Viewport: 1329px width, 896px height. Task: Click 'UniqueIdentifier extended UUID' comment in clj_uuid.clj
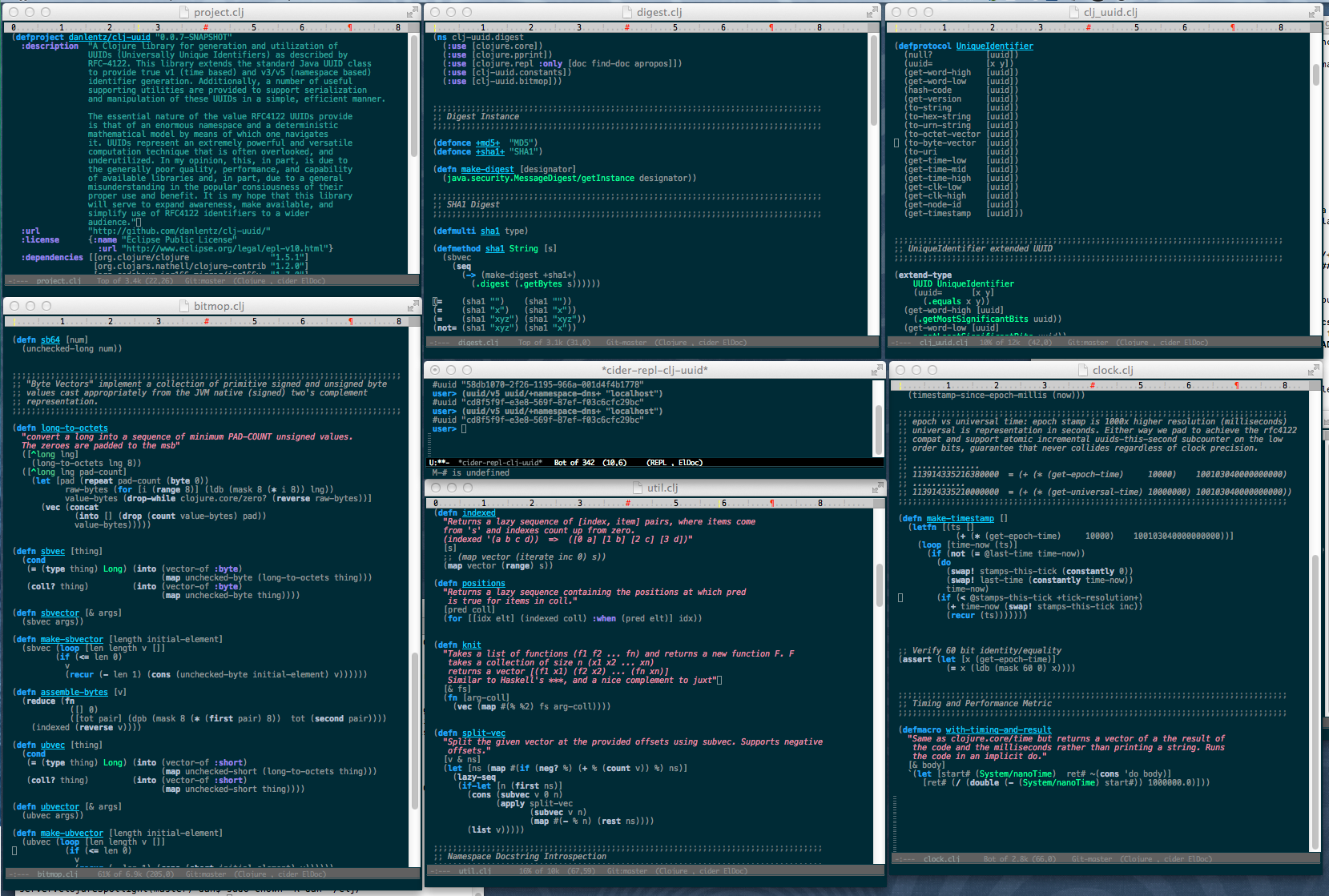pyautogui.click(x=981, y=249)
